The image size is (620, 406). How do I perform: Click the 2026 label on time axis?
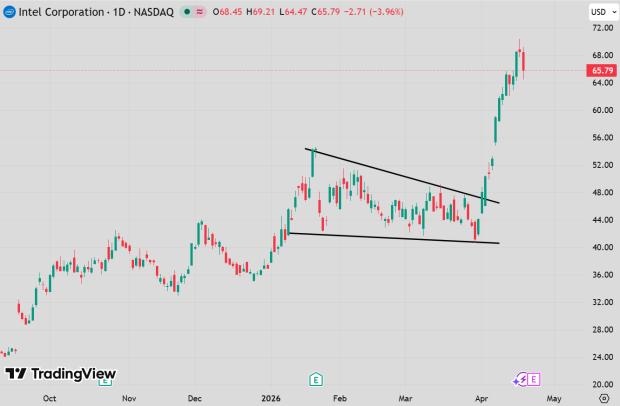point(271,398)
